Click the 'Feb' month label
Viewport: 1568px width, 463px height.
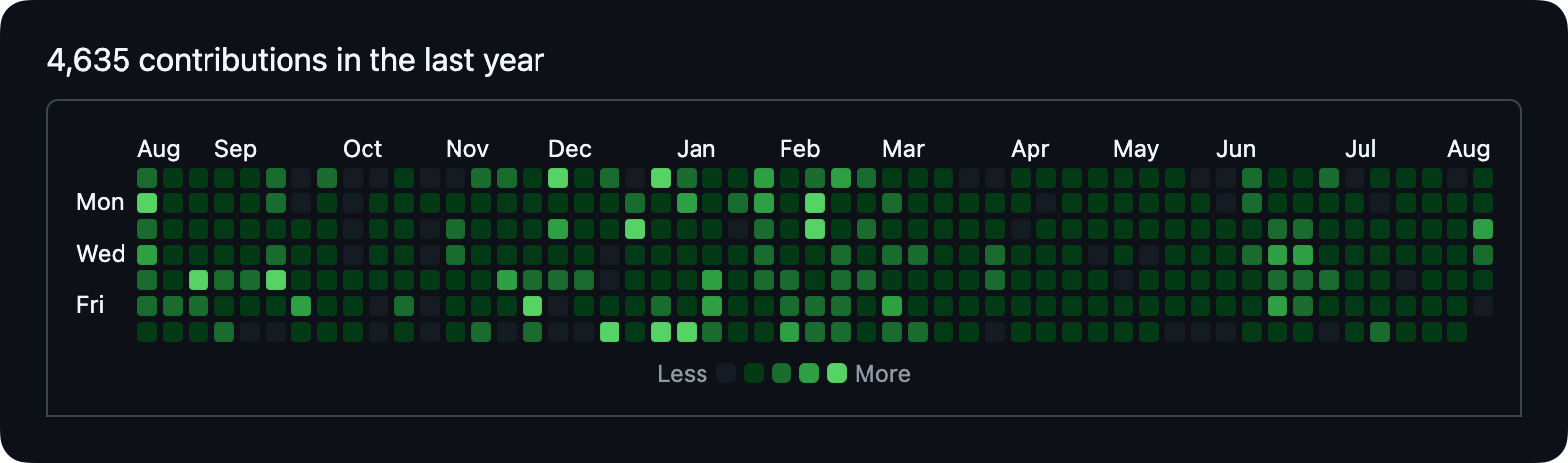(799, 149)
